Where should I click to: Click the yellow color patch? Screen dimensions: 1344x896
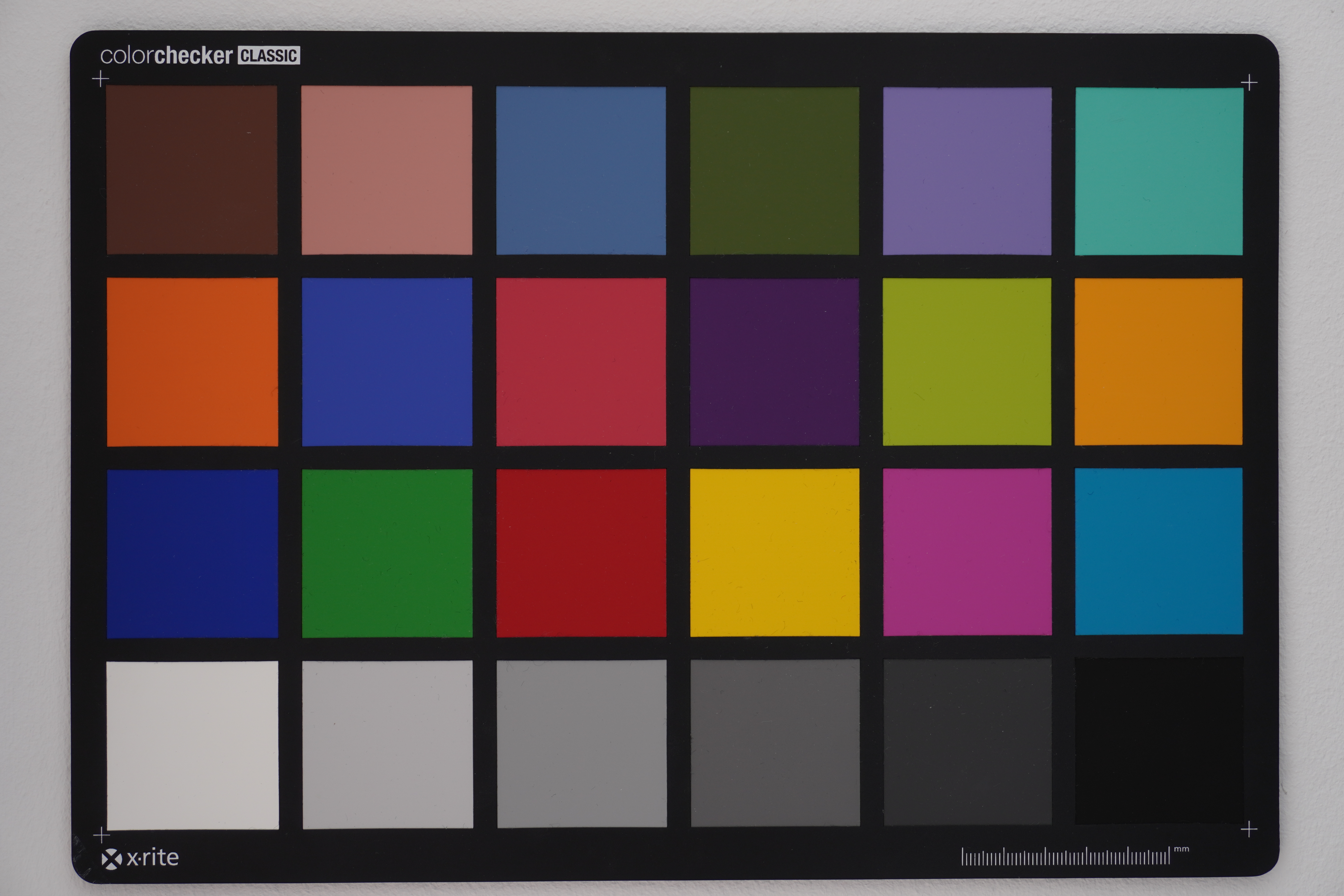coord(774,552)
